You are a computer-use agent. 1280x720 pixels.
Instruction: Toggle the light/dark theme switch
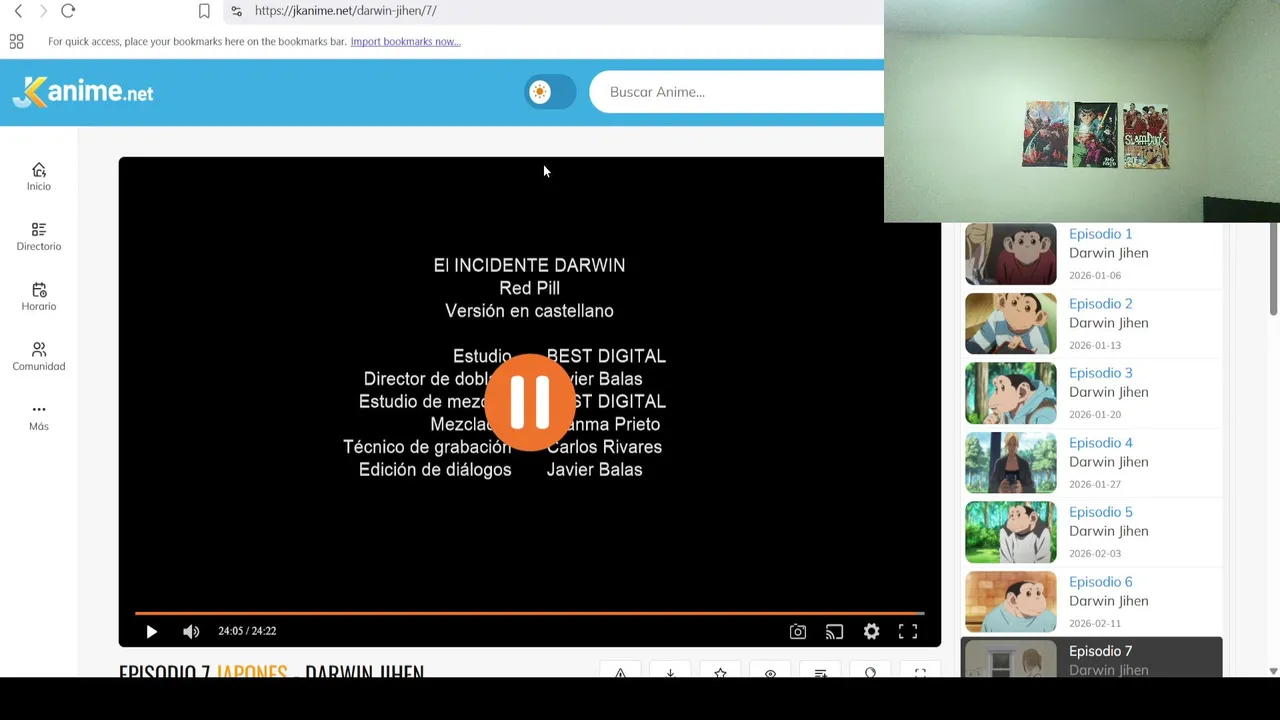(x=550, y=92)
